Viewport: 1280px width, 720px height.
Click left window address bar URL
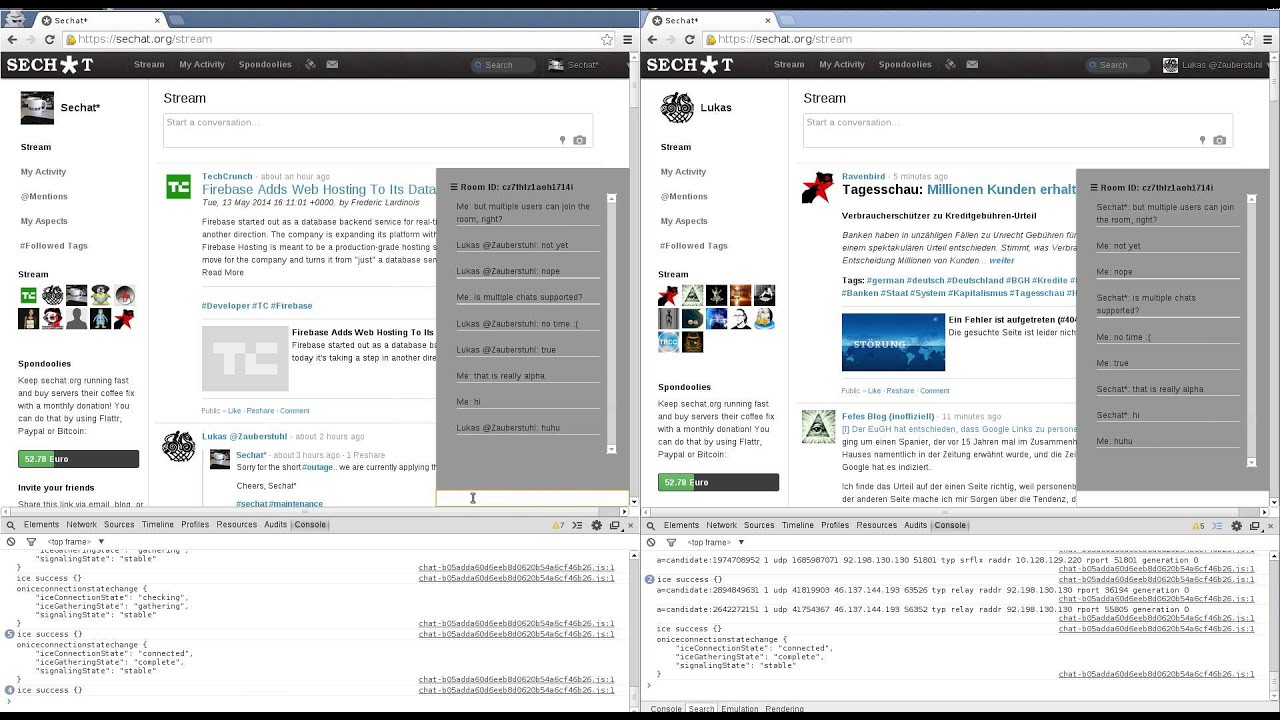[x=145, y=39]
